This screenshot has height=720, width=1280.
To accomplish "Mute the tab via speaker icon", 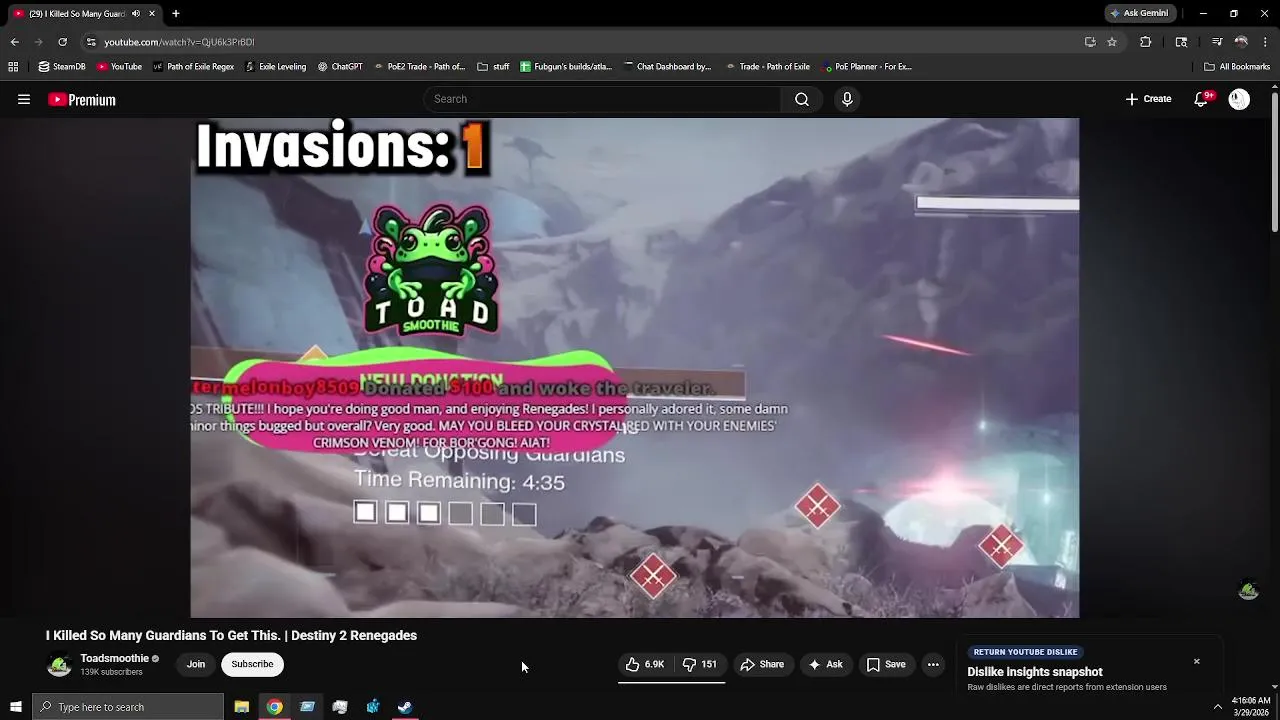I will pyautogui.click(x=136, y=14).
